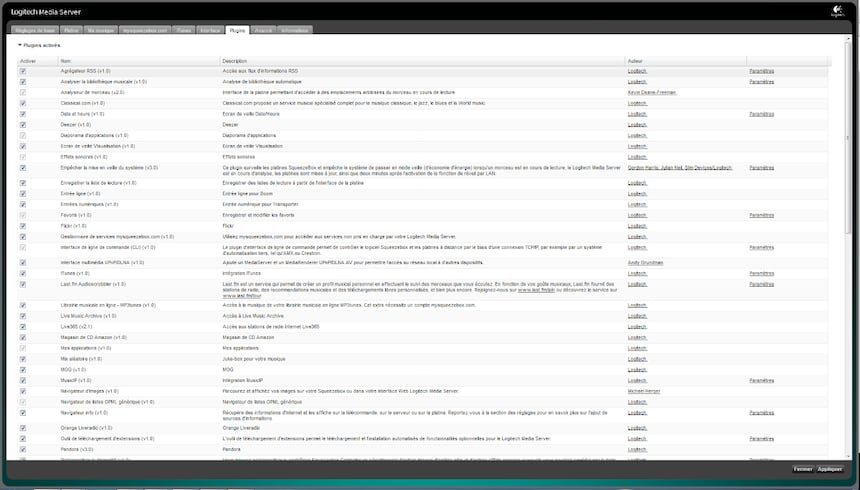Screen dimensions: 860x490
Task: Disable the Date et heure plugin
Action: 23,114
